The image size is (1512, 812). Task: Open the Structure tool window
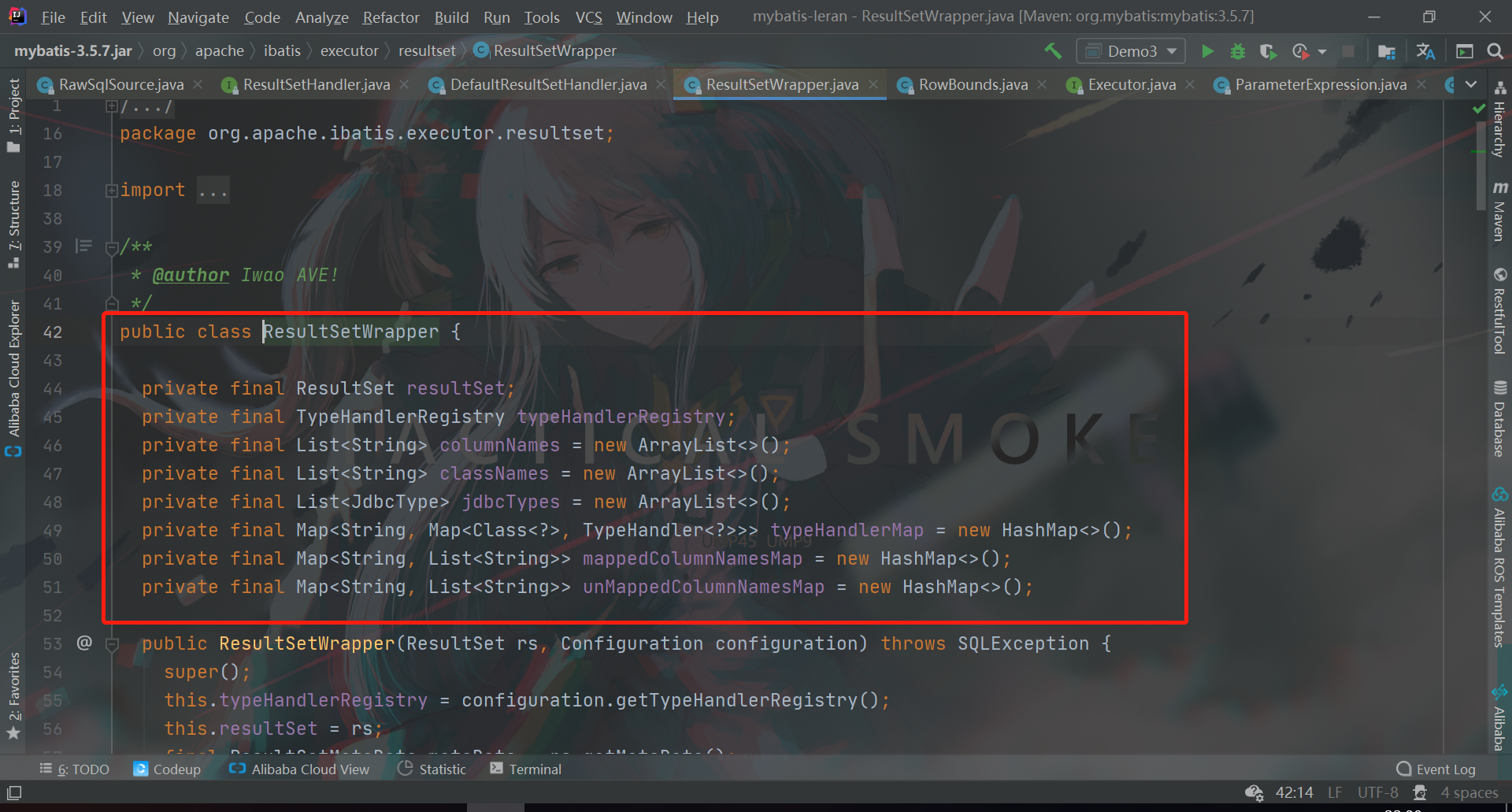13,224
